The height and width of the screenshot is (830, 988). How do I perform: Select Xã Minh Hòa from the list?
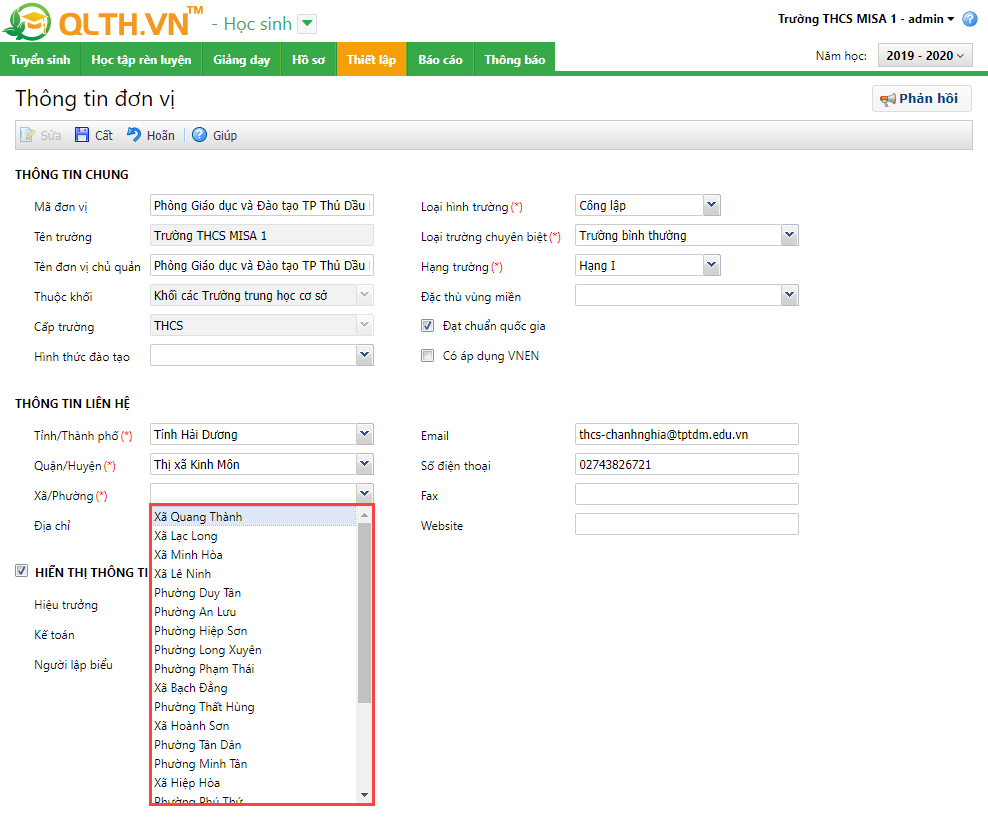pyautogui.click(x=254, y=555)
